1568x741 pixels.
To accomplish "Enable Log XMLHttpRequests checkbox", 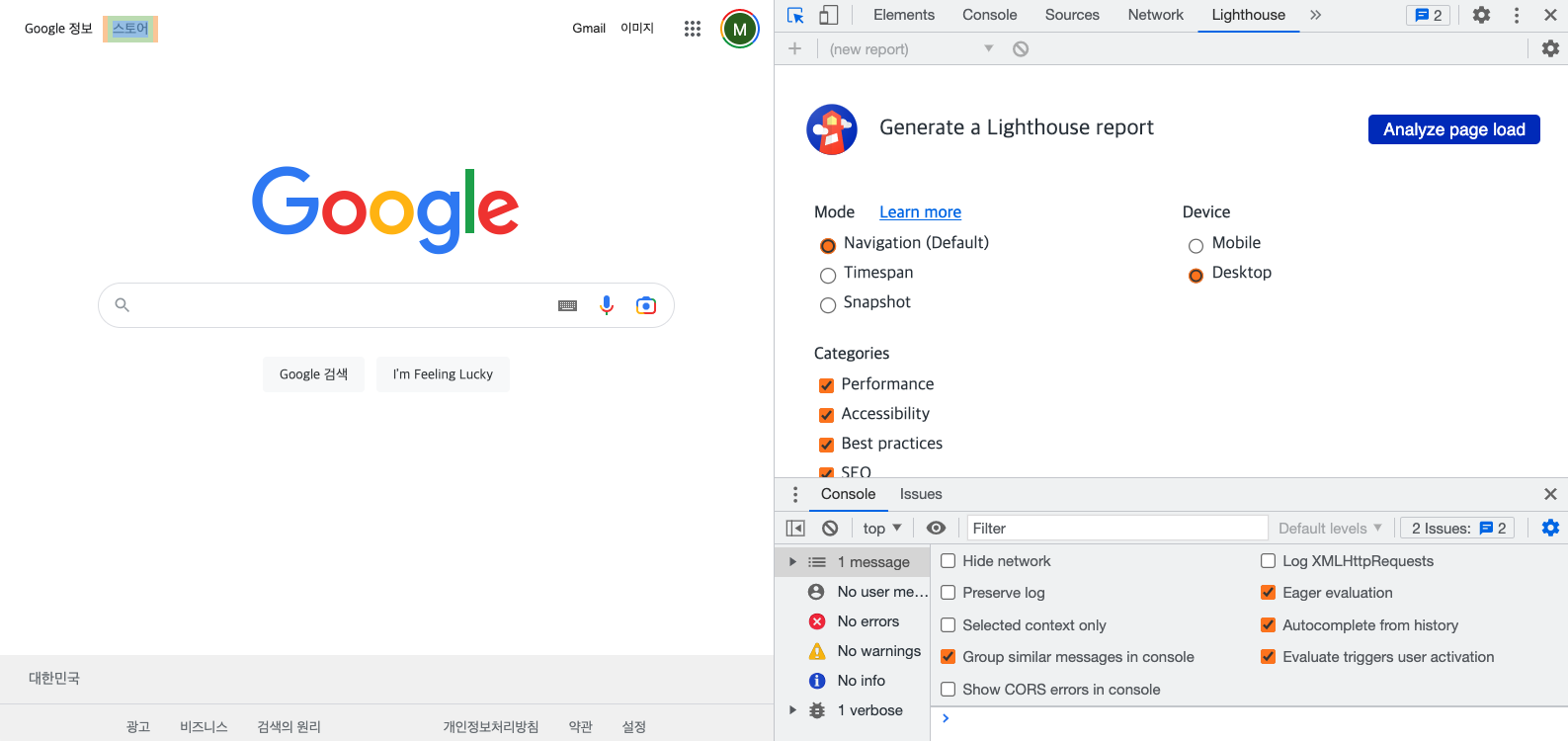I will (1268, 561).
